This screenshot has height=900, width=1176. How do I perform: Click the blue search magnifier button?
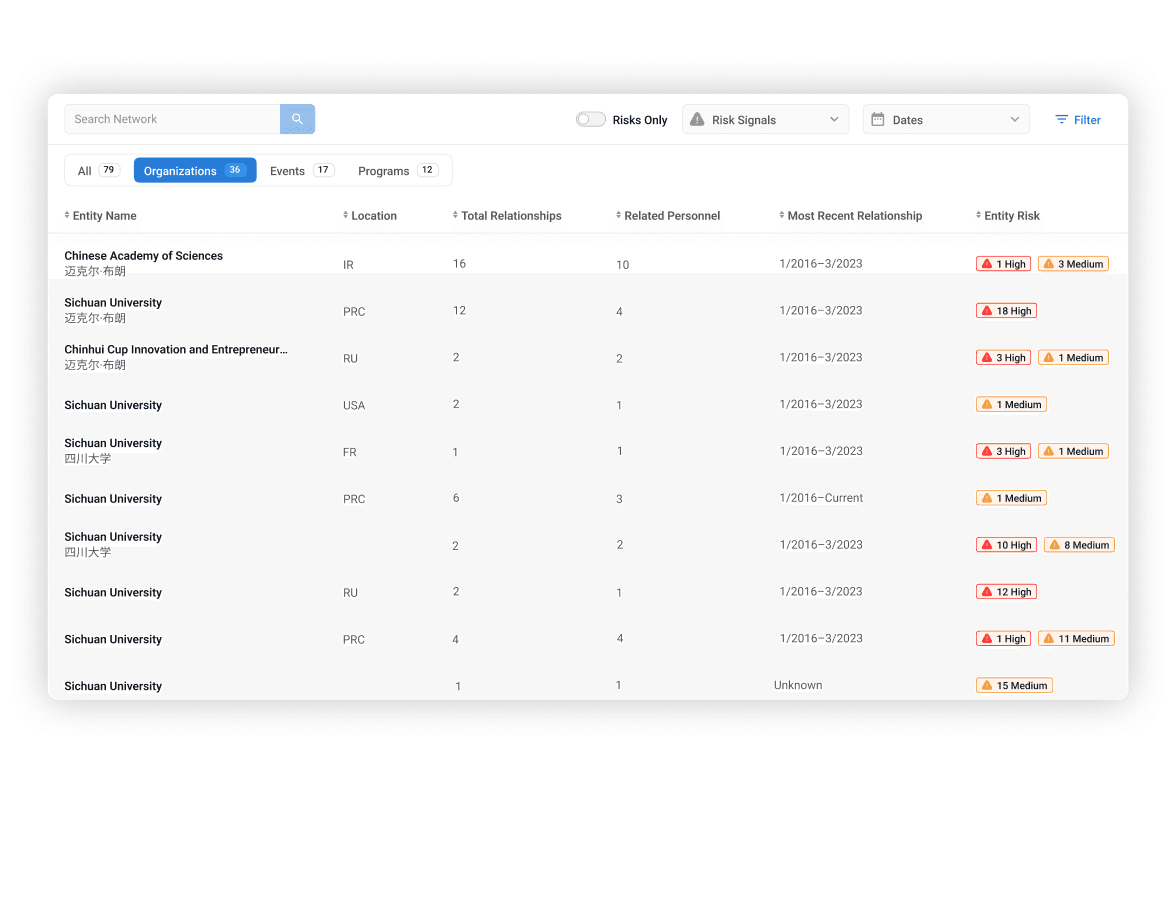(x=297, y=119)
